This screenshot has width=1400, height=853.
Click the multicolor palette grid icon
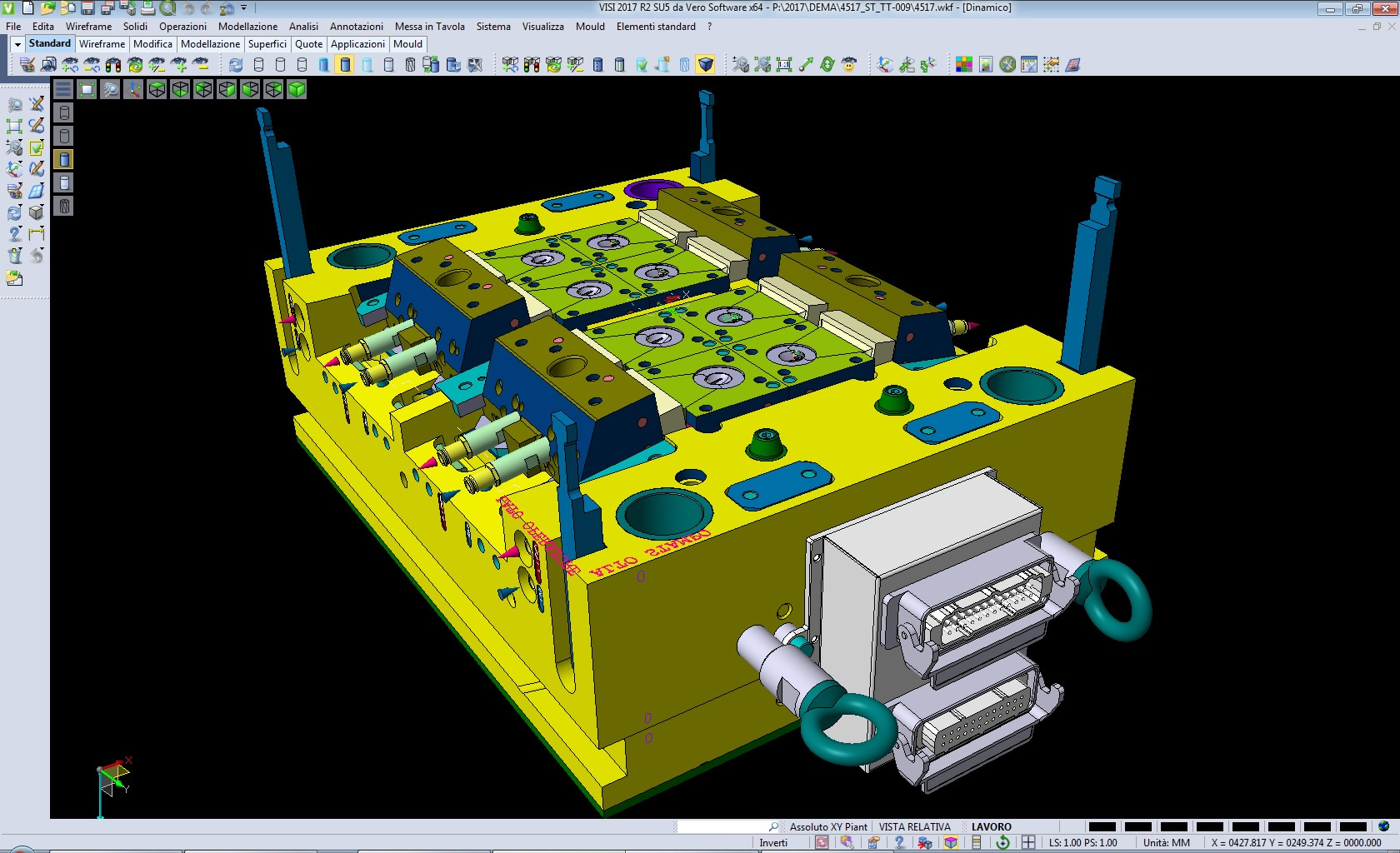[964, 65]
